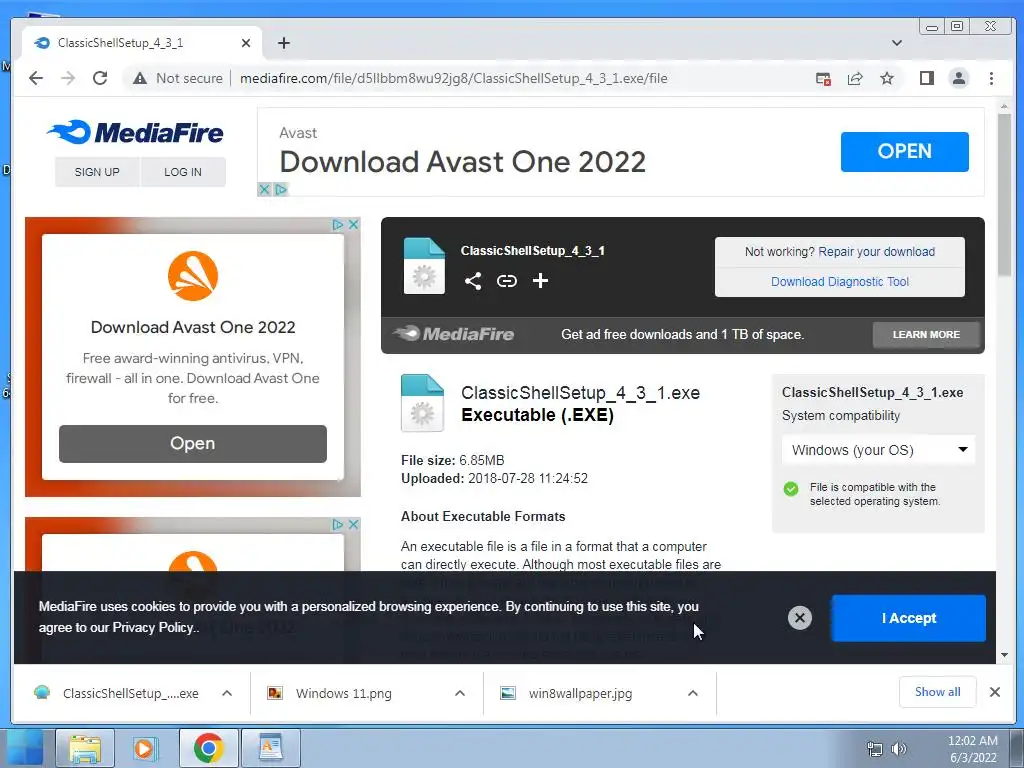The height and width of the screenshot is (768, 1024).
Task: Click the MediaFire logo
Action: click(x=135, y=133)
